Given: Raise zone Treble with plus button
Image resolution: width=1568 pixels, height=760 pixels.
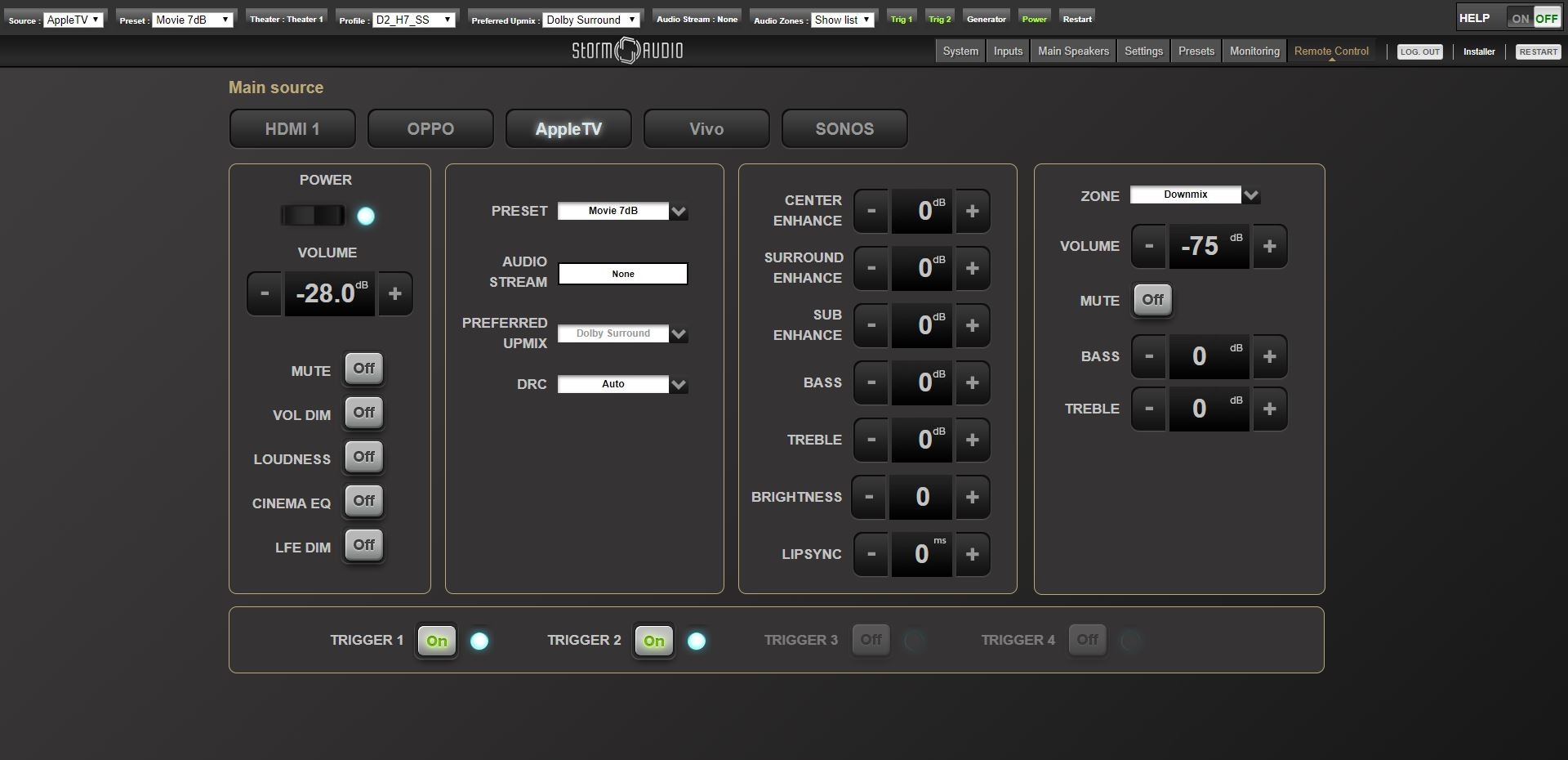Looking at the screenshot, I should (x=1269, y=409).
